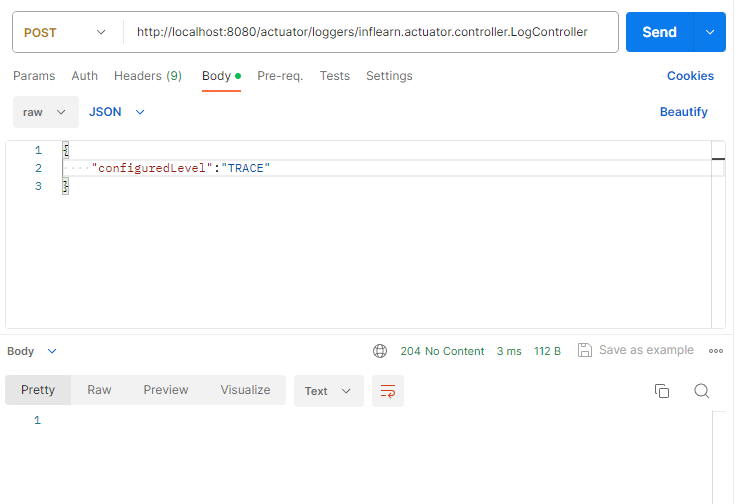Expand the response Body dropdown

click(x=31, y=351)
